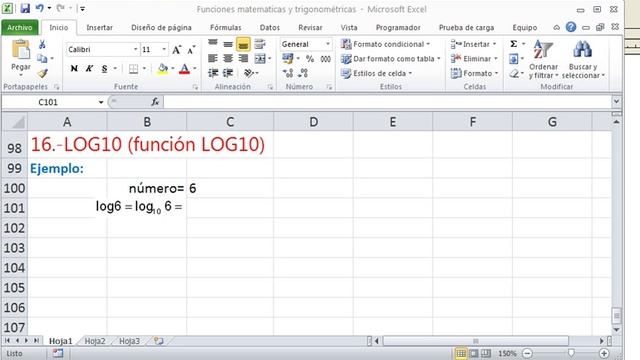This screenshot has width=640, height=360.
Task: Toggle top vertical alignment
Action: 213,44
